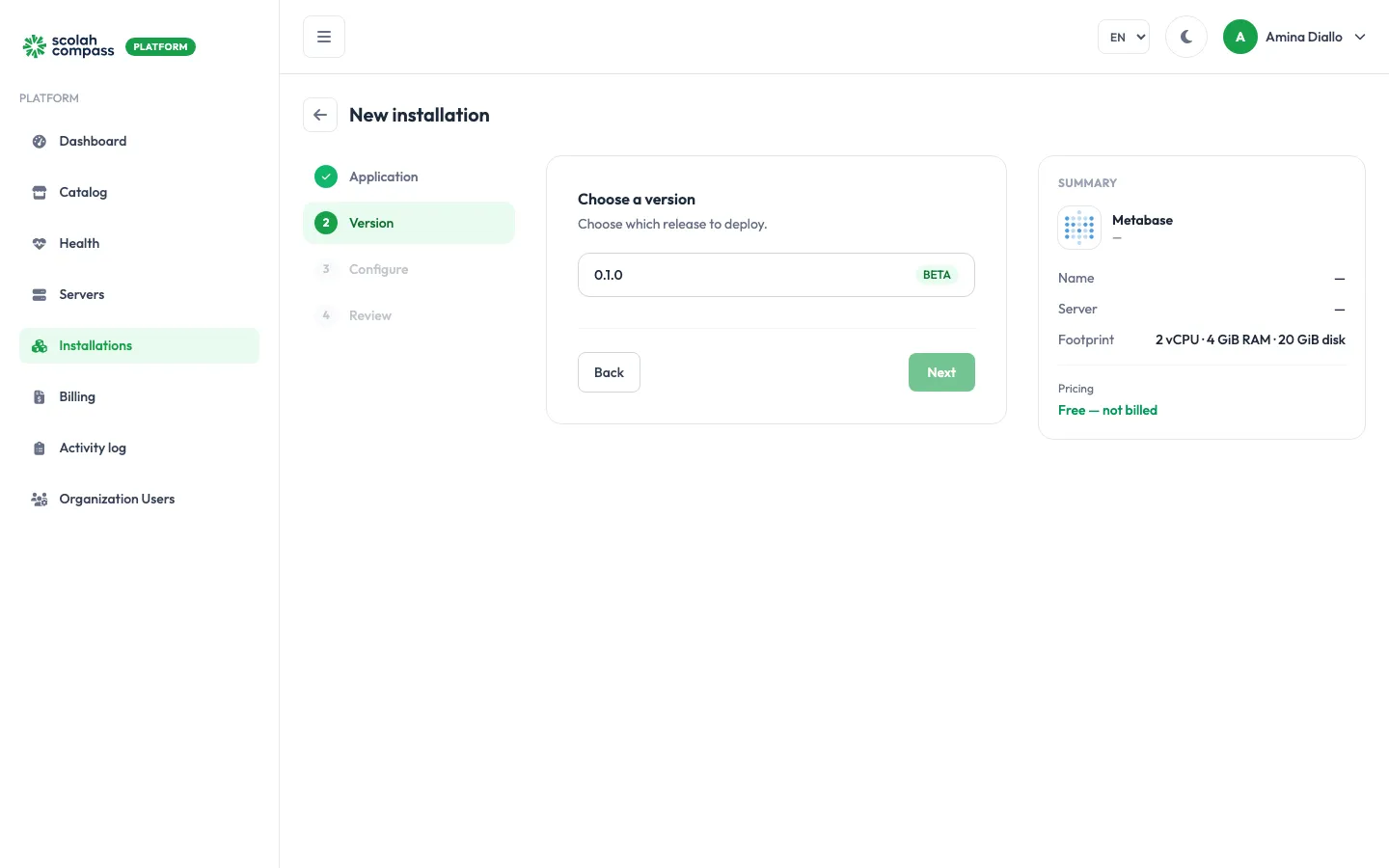
Task: Open Catalog in the sidebar
Action: (x=139, y=192)
